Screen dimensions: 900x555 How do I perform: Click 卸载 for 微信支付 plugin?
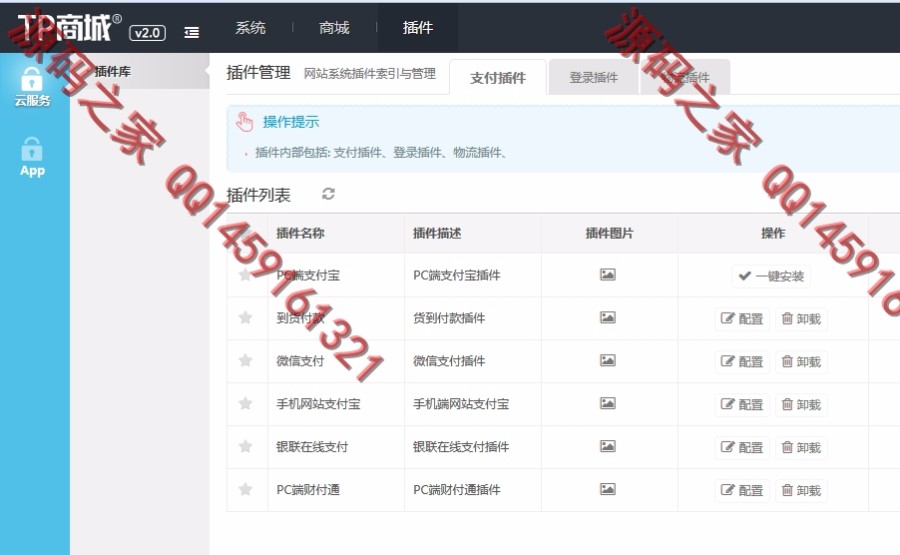(801, 362)
